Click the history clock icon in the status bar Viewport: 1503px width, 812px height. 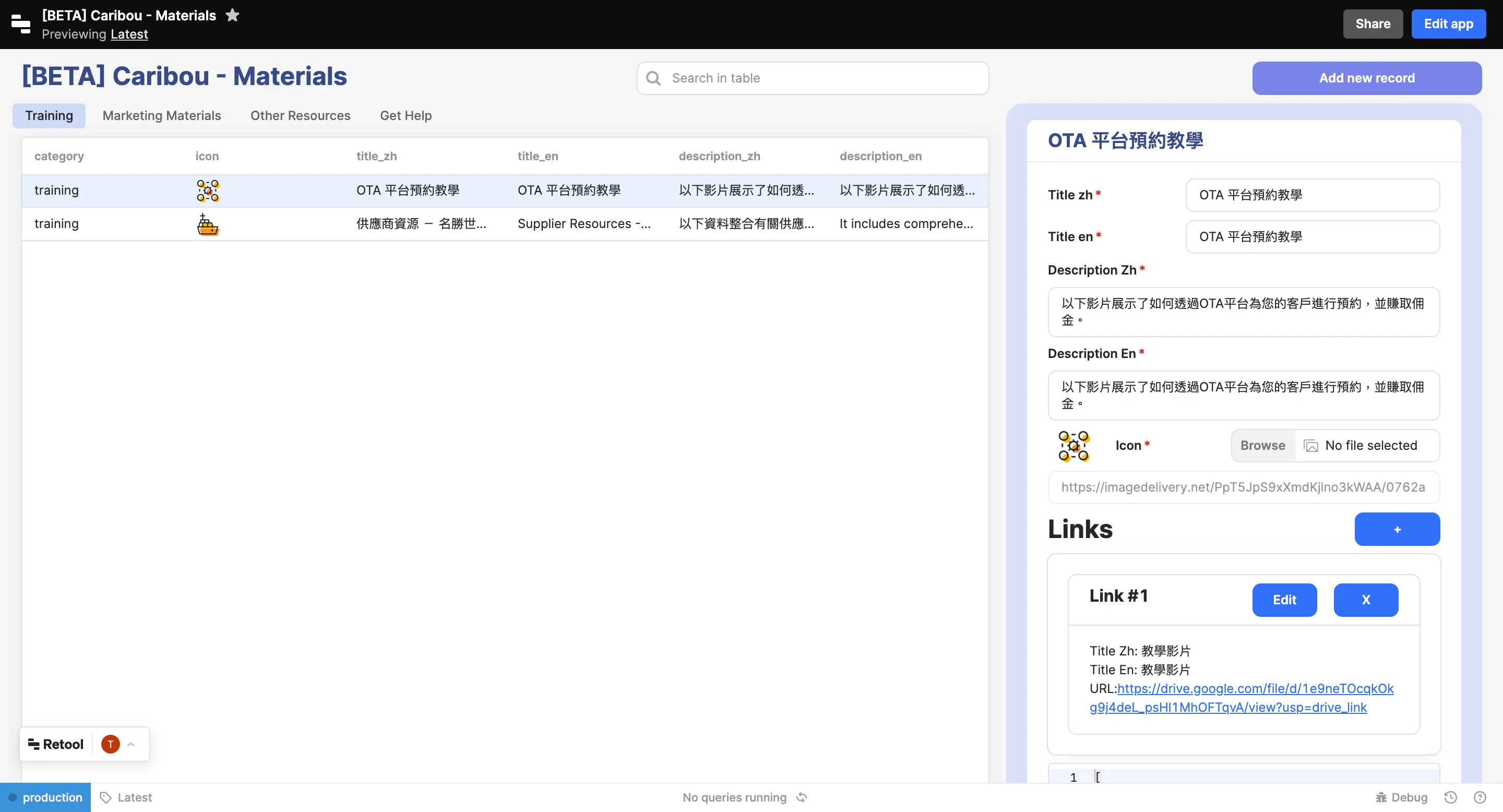[1451, 797]
